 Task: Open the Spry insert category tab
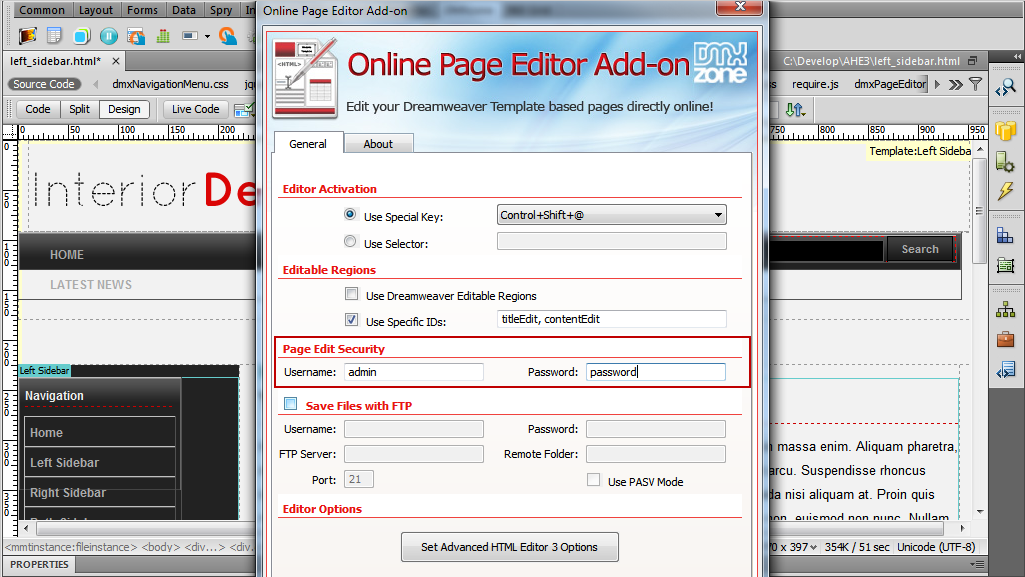click(221, 10)
